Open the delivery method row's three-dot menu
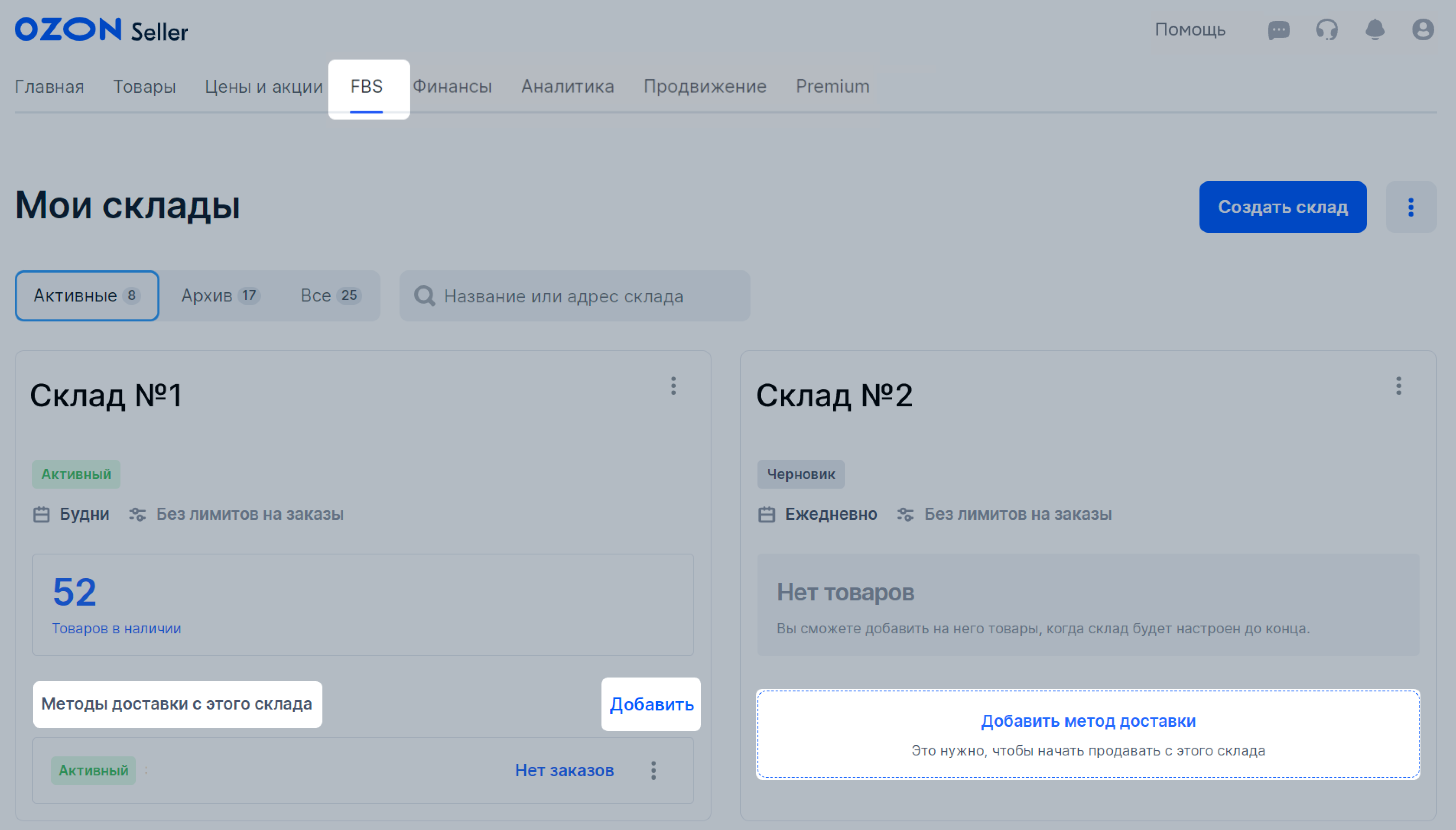This screenshot has height=830, width=1456. coord(653,770)
